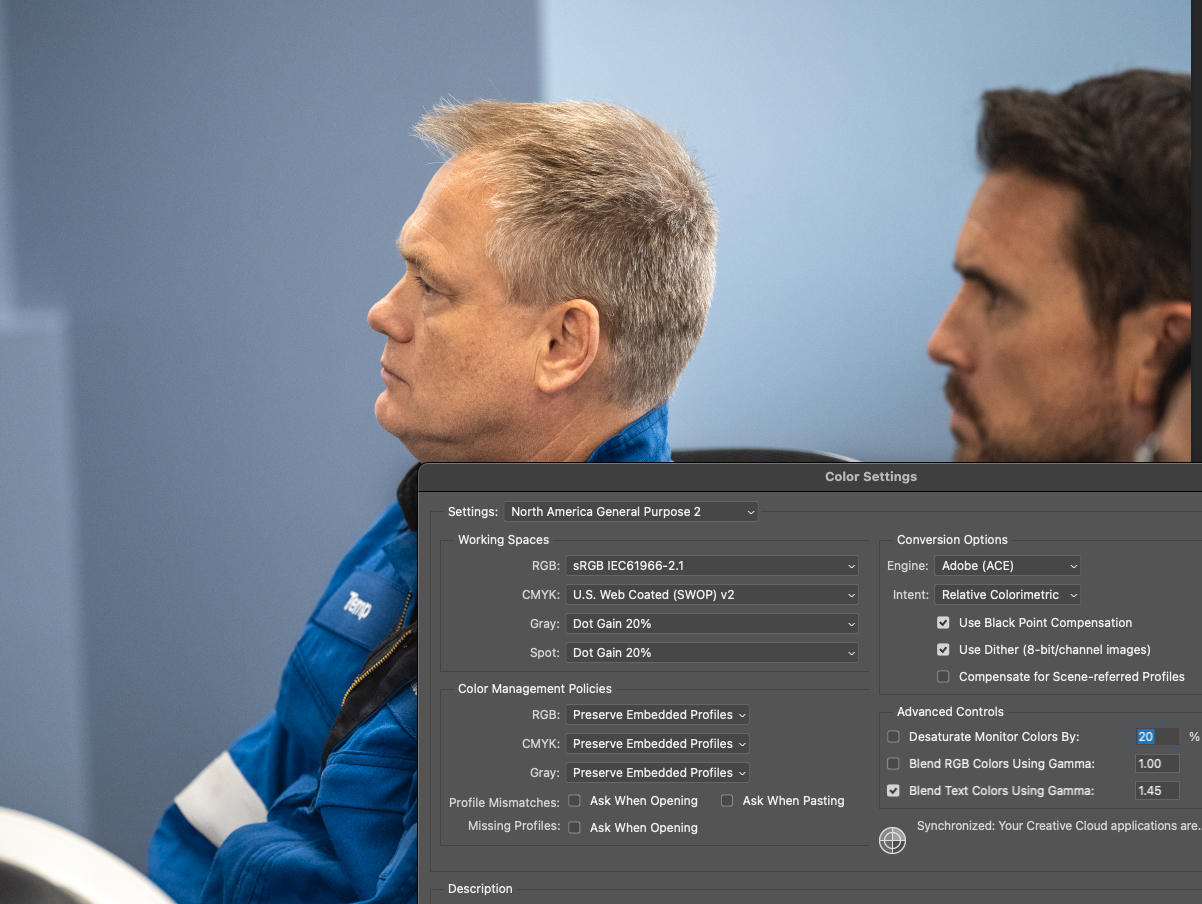Click the Desaturate Monitor Colors percentage field
The width and height of the screenshot is (1202, 904).
pos(1157,737)
